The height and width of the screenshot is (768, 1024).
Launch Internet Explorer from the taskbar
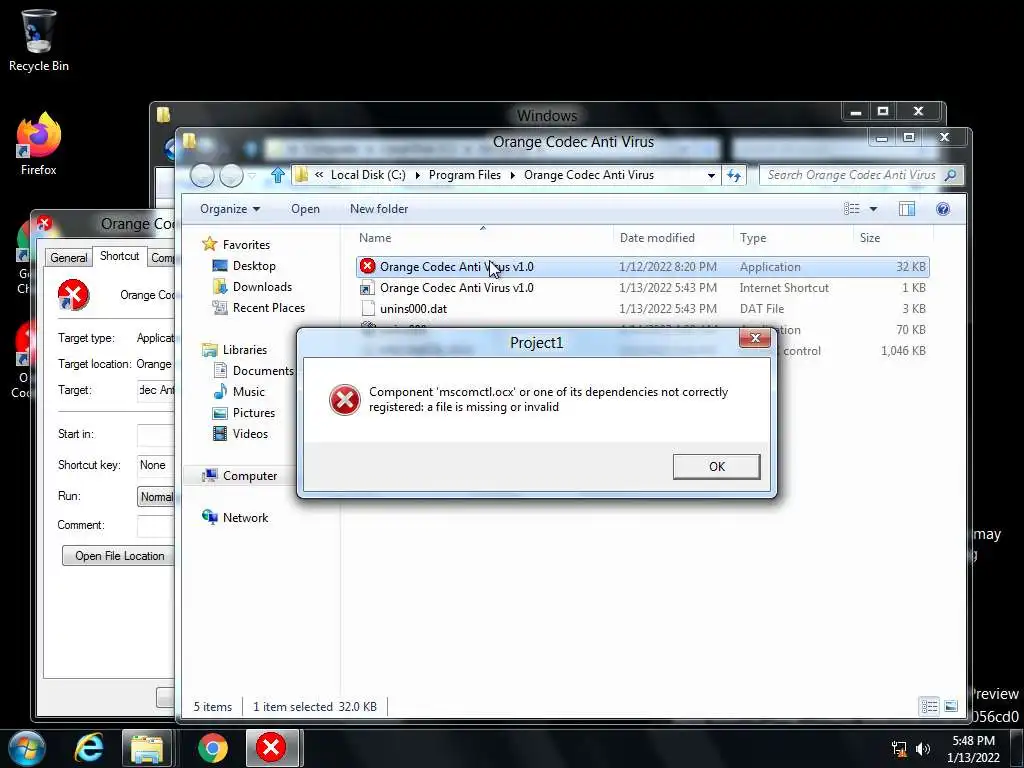point(89,748)
